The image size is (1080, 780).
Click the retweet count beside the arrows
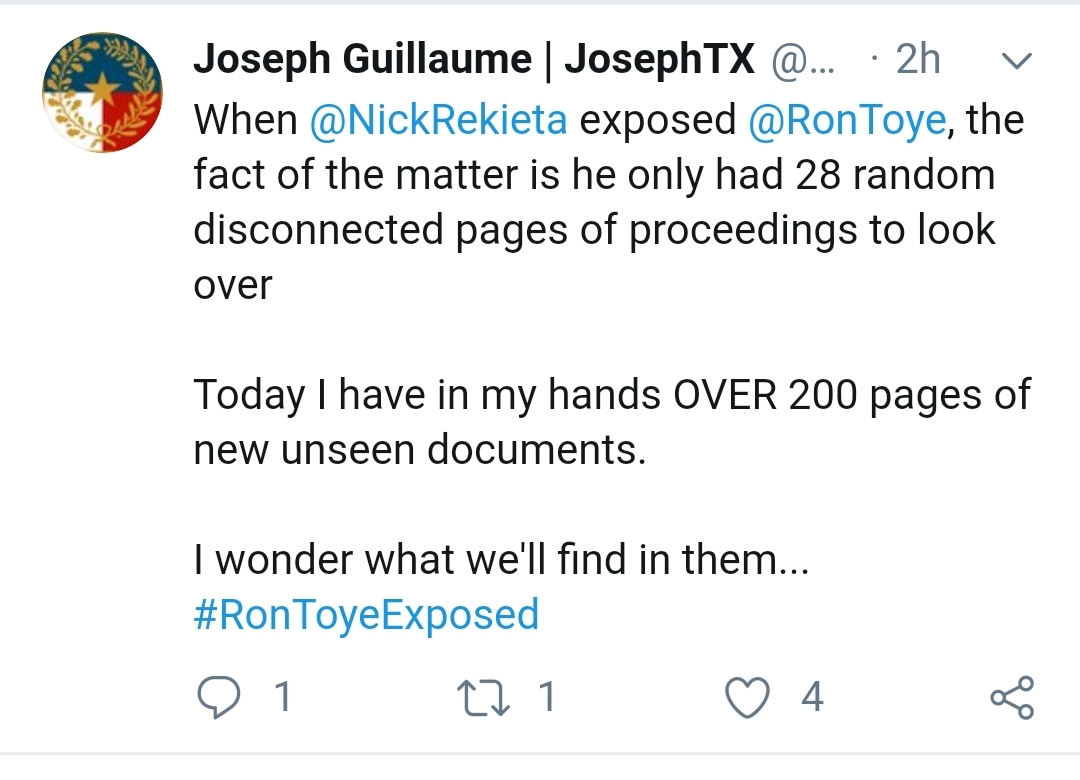pyautogui.click(x=547, y=697)
